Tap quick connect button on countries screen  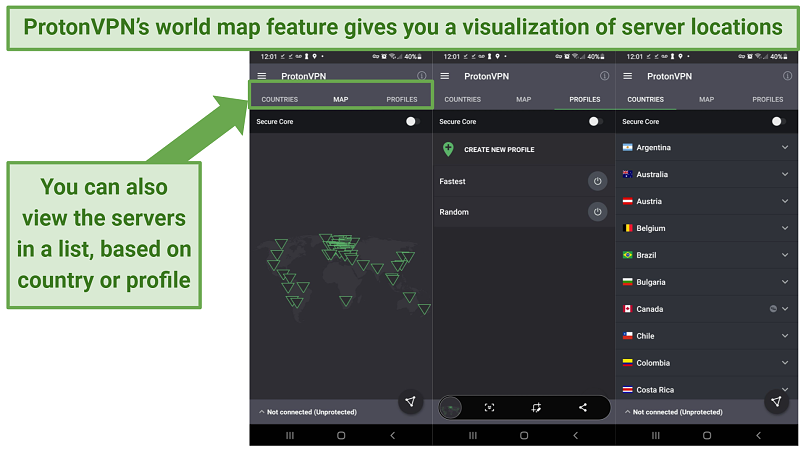tap(776, 402)
